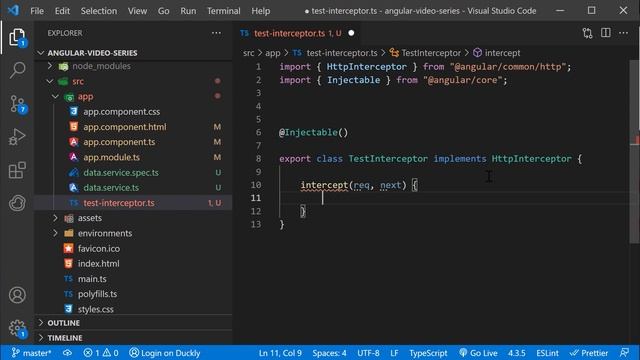Open main.ts file

coord(92,279)
